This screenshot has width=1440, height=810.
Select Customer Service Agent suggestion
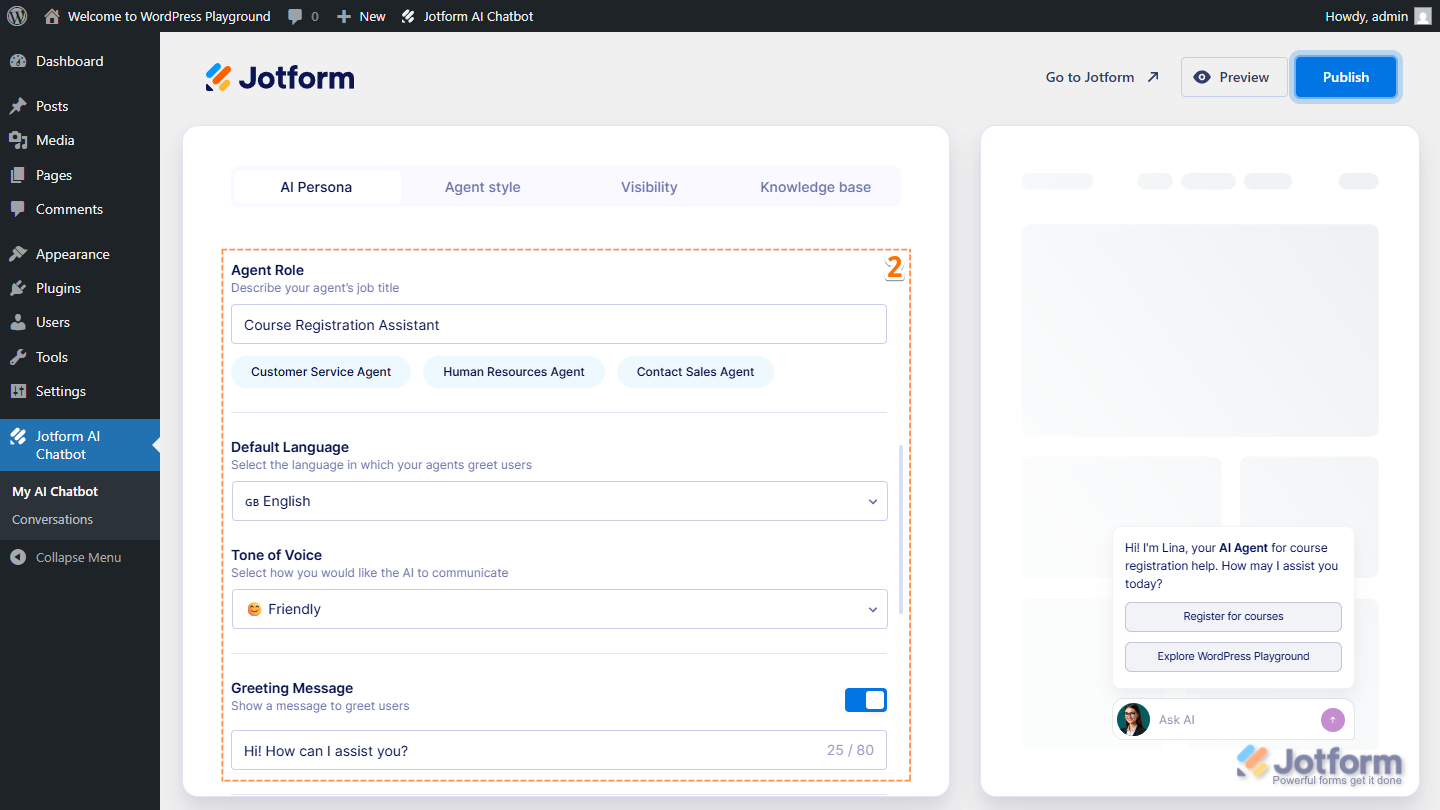(321, 372)
